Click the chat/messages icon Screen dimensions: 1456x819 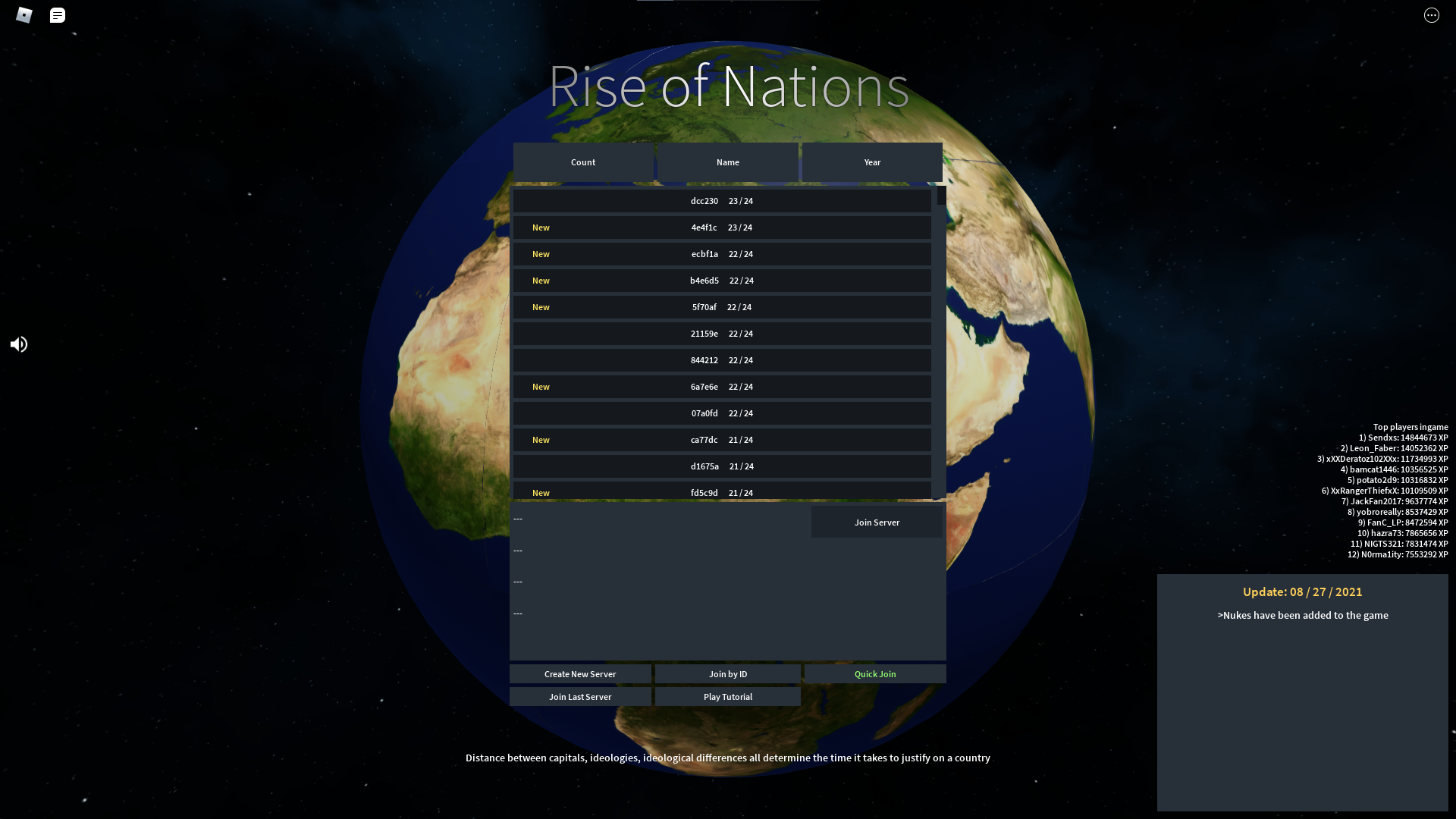(x=57, y=14)
